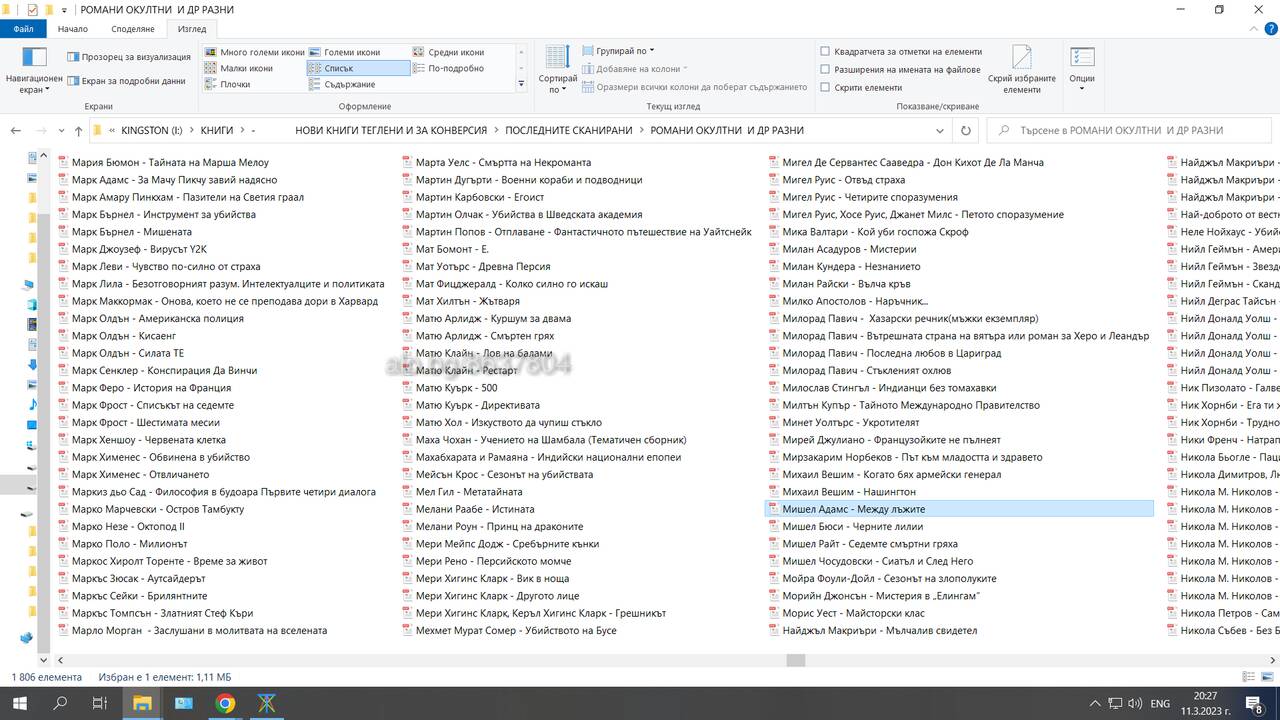Click Скрий избраните елементи button
Image resolution: width=1280 pixels, height=720 pixels.
coord(1021,70)
